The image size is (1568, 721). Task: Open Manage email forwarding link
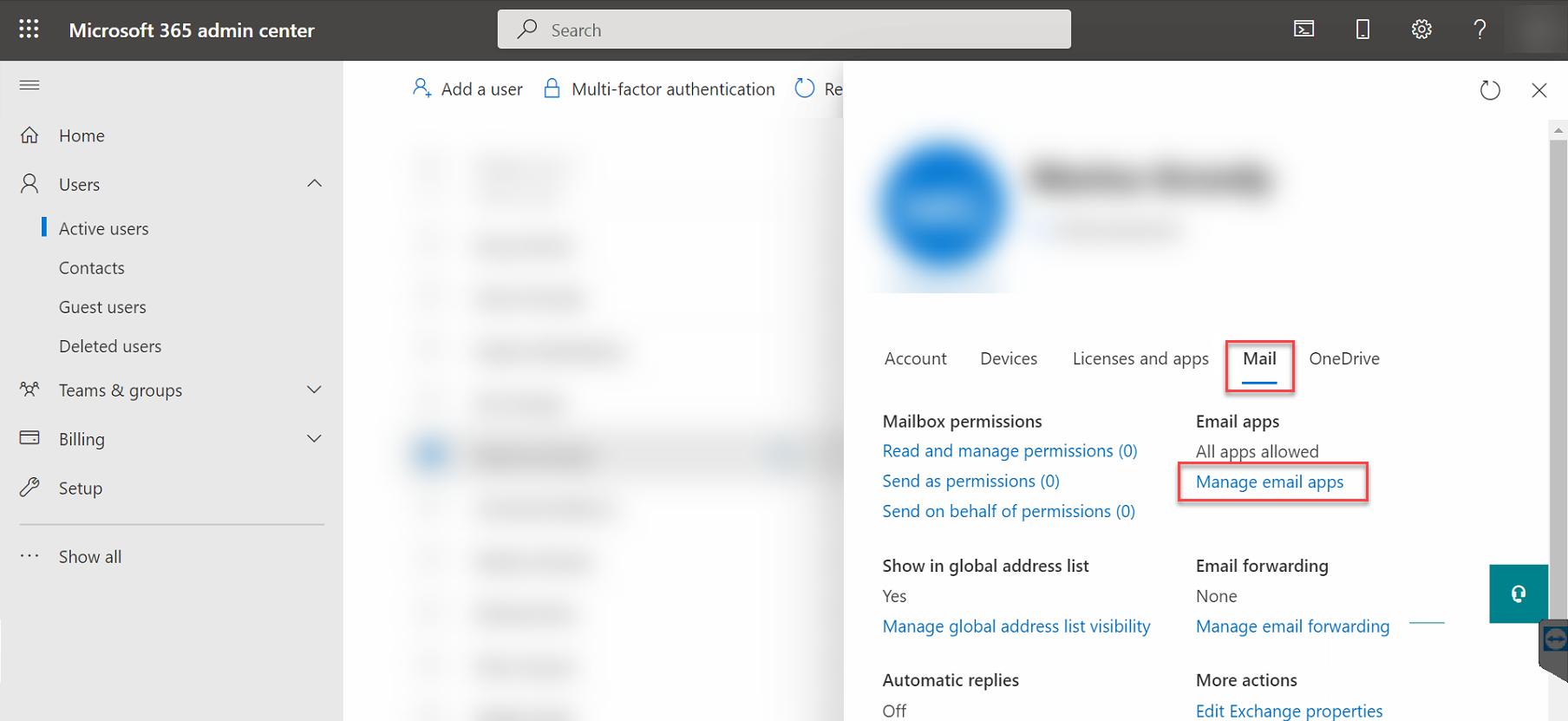click(1292, 626)
